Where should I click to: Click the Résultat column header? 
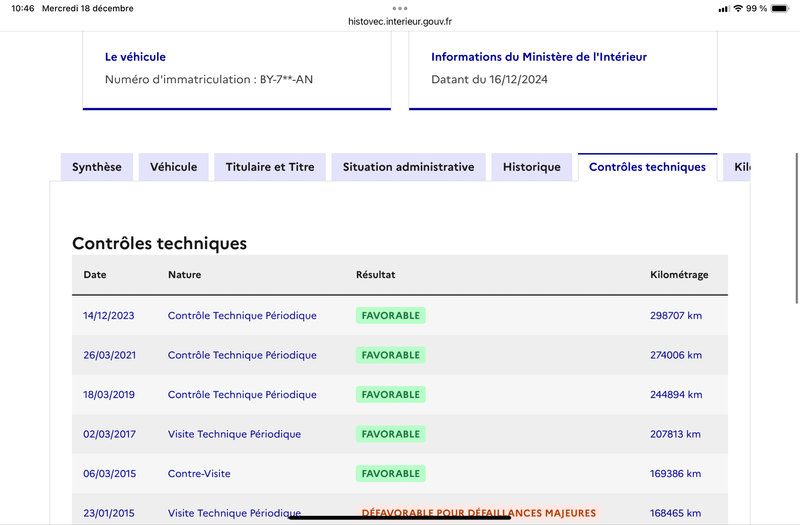click(376, 274)
